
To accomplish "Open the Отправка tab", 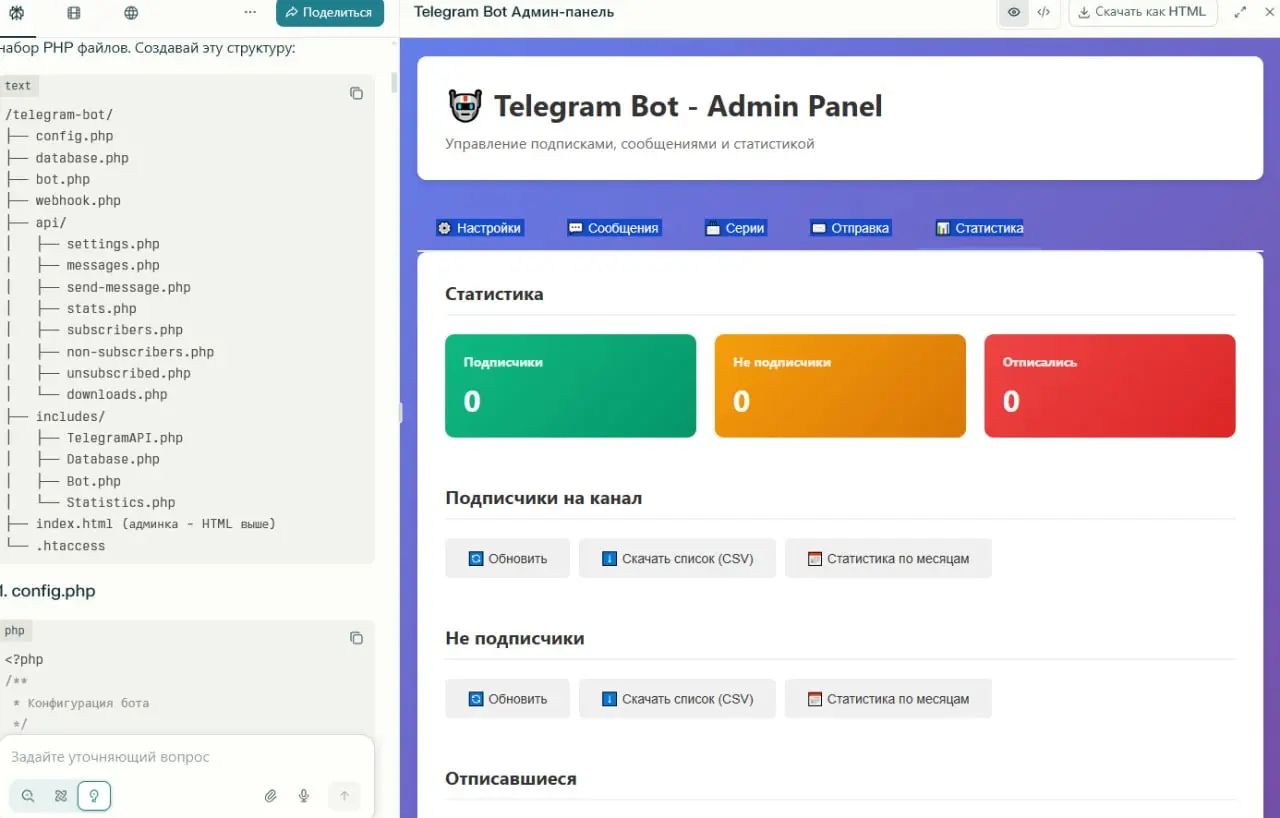I will click(850, 228).
